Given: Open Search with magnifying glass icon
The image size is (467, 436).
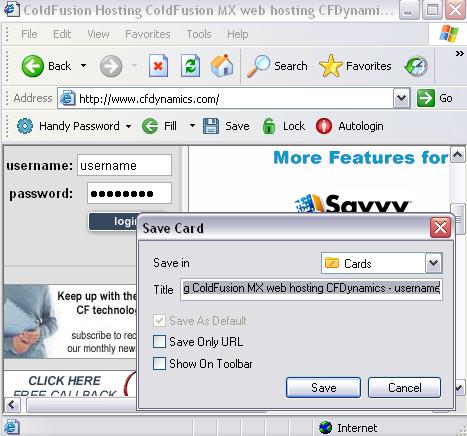Looking at the screenshot, I should click(x=258, y=66).
